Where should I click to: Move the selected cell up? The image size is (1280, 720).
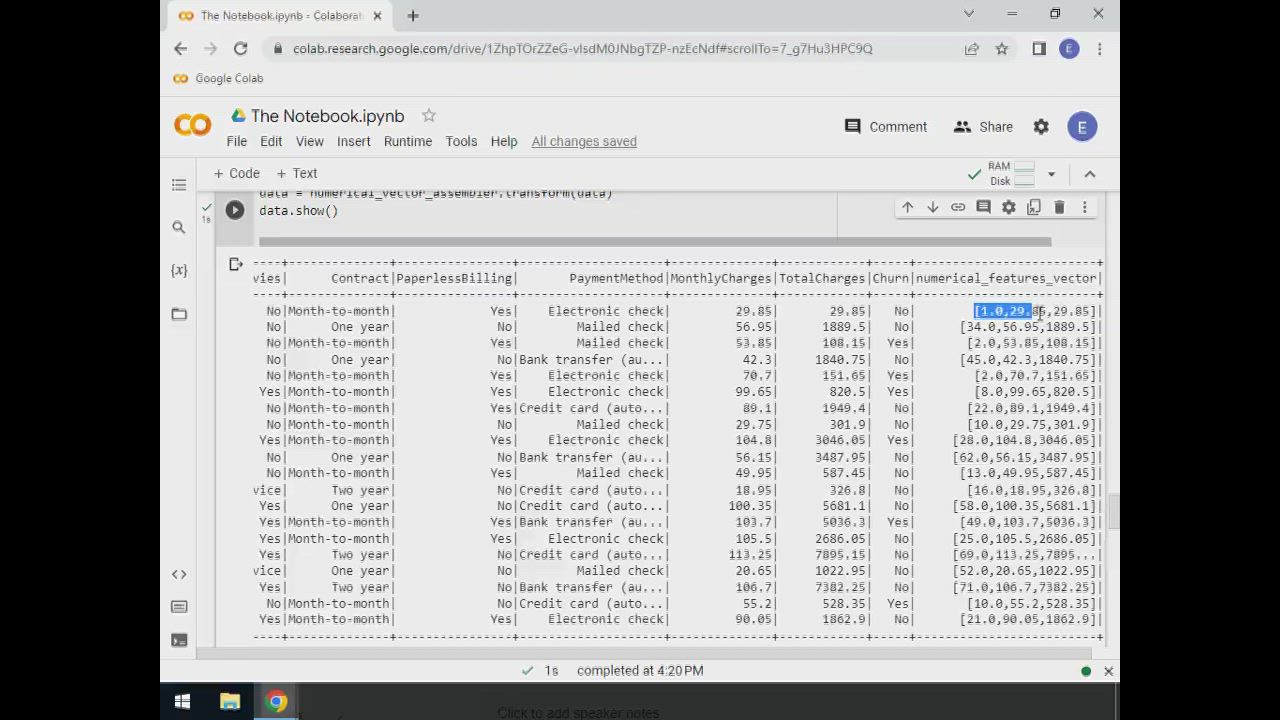tap(907, 207)
